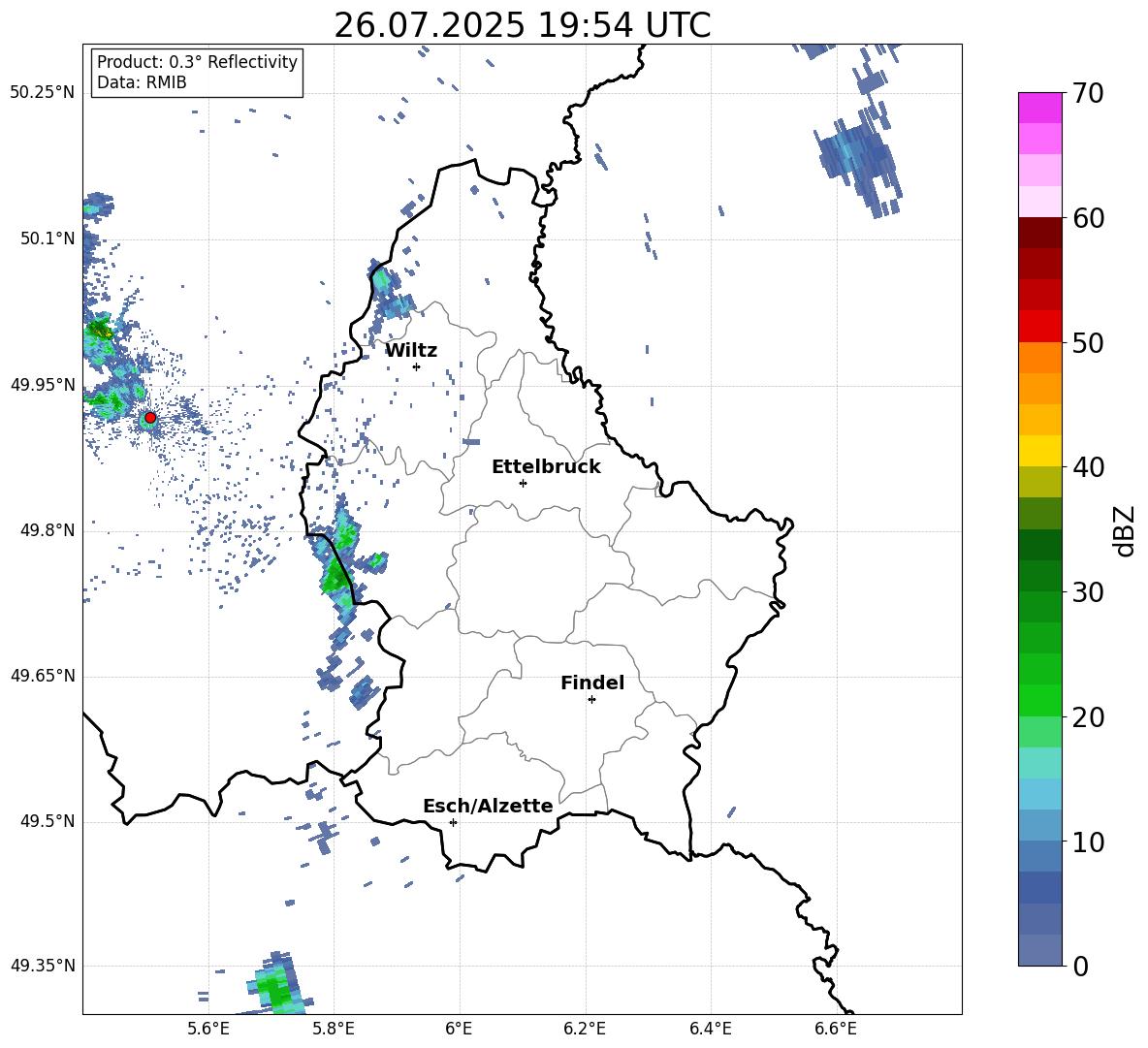The image size is (1148, 1048).
Task: Click the 70 tick on colorbar
Action: tap(1088, 93)
